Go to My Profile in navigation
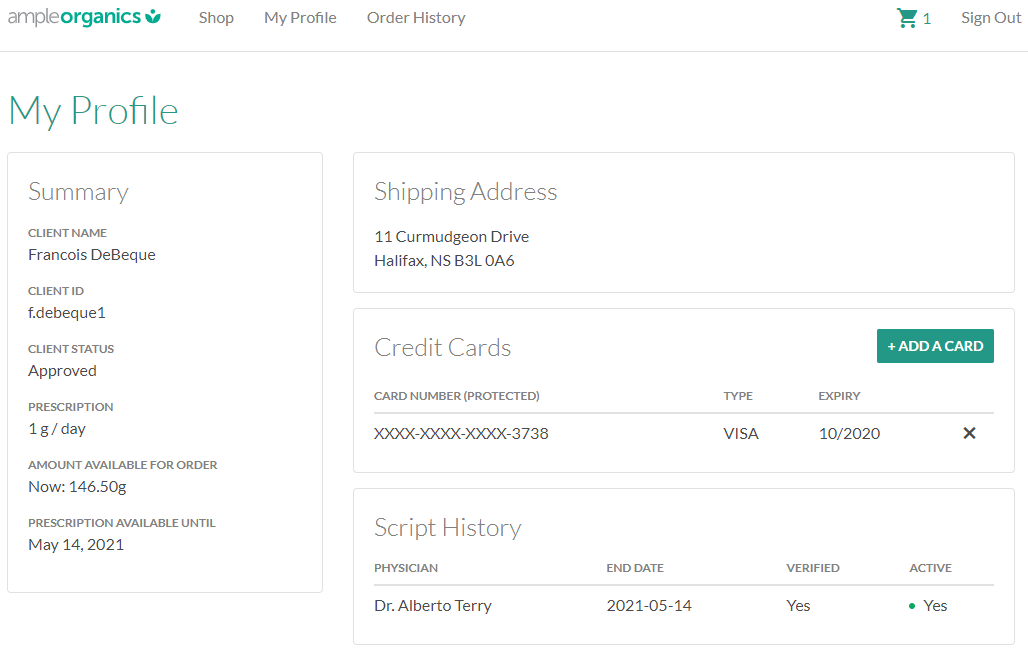1028x649 pixels. (300, 18)
